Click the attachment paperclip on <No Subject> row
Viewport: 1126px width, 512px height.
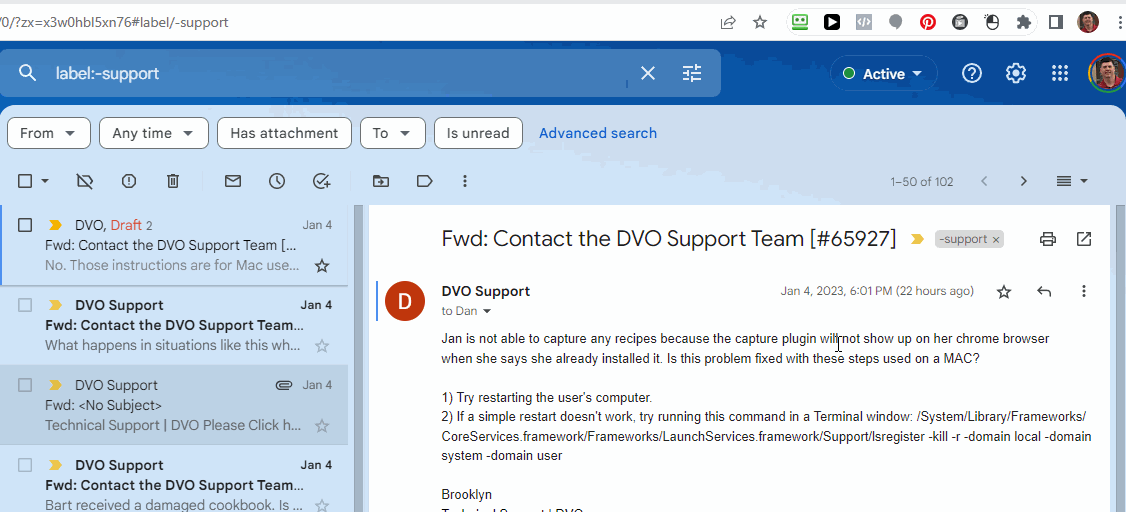284,385
